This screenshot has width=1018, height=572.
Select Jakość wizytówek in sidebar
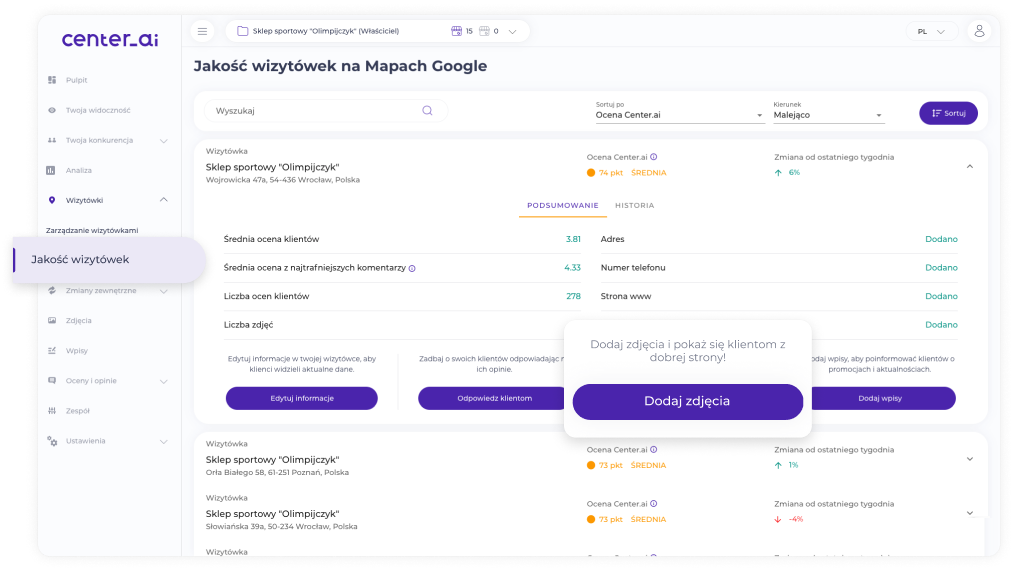coord(80,260)
